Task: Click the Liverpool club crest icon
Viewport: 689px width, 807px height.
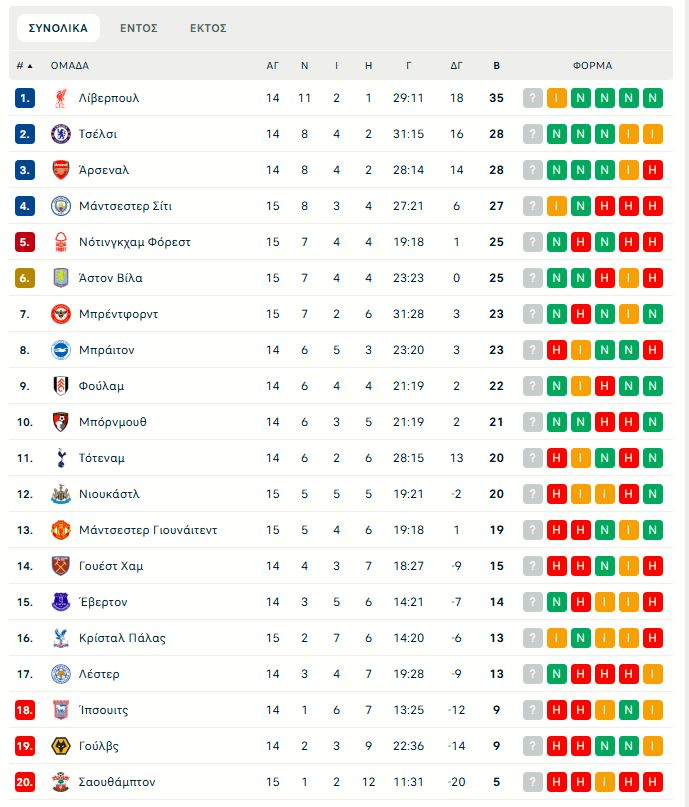Action: [60, 98]
